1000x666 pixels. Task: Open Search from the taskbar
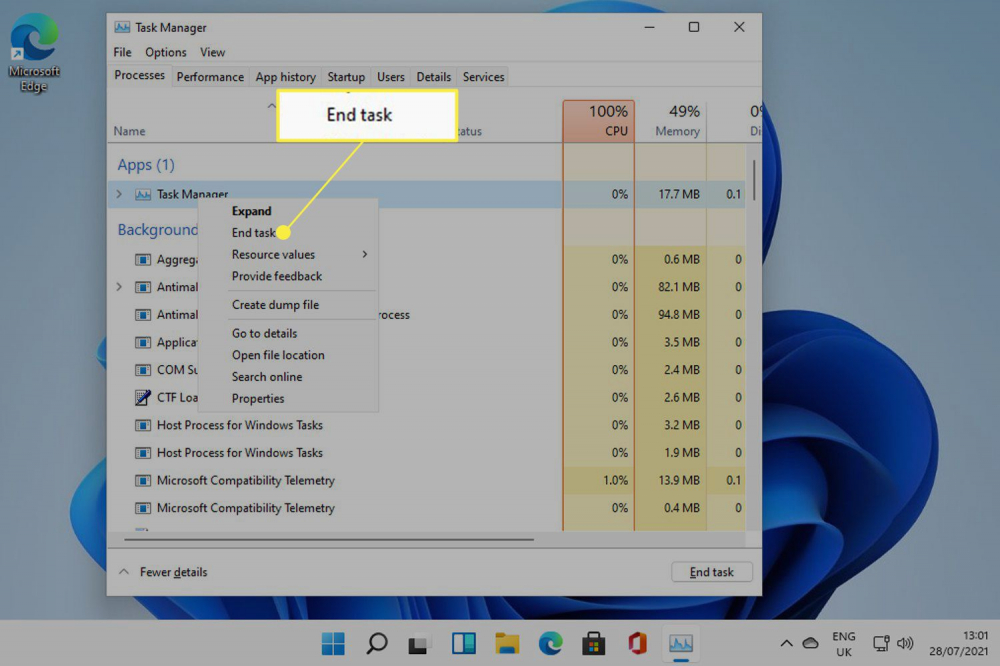point(376,643)
